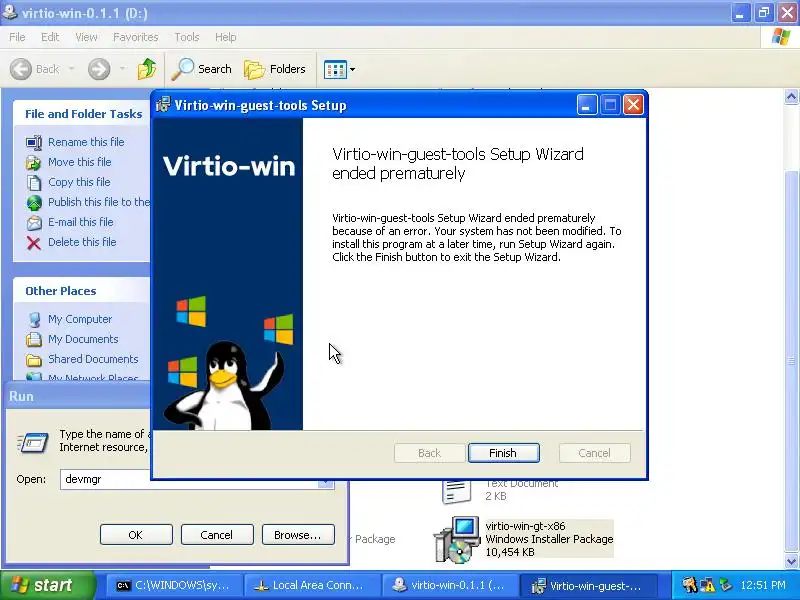Open the Views dropdown in toolbar
Viewport: 800px width, 600px height.
coord(339,69)
